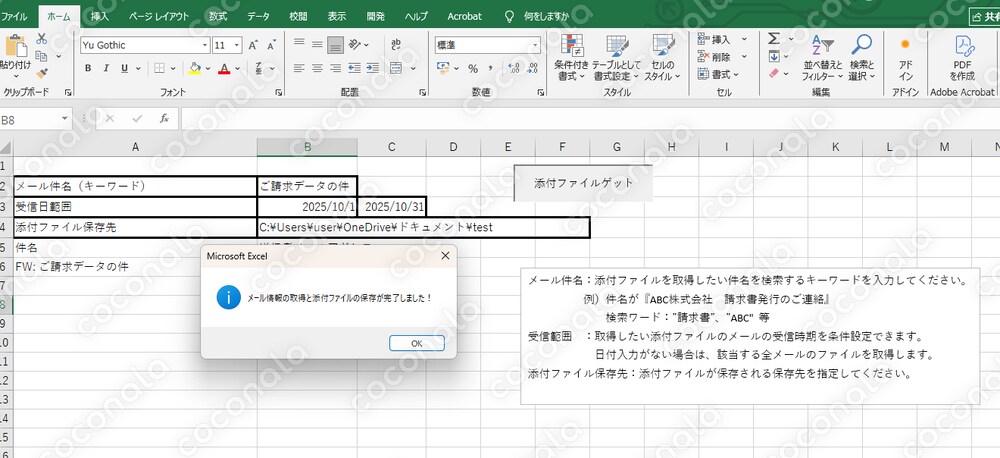This screenshot has height=458, width=1000.
Task: Click the formula bar input area
Action: 590,119
